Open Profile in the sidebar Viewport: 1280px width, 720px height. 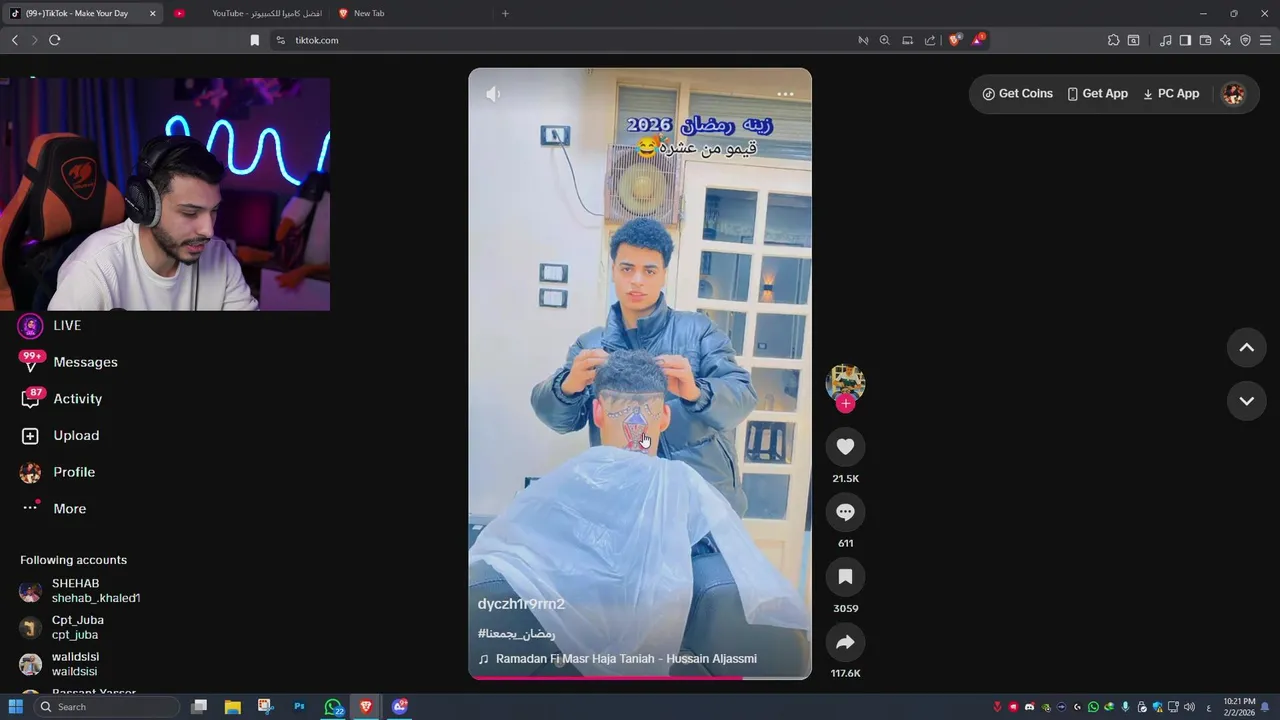point(58,472)
